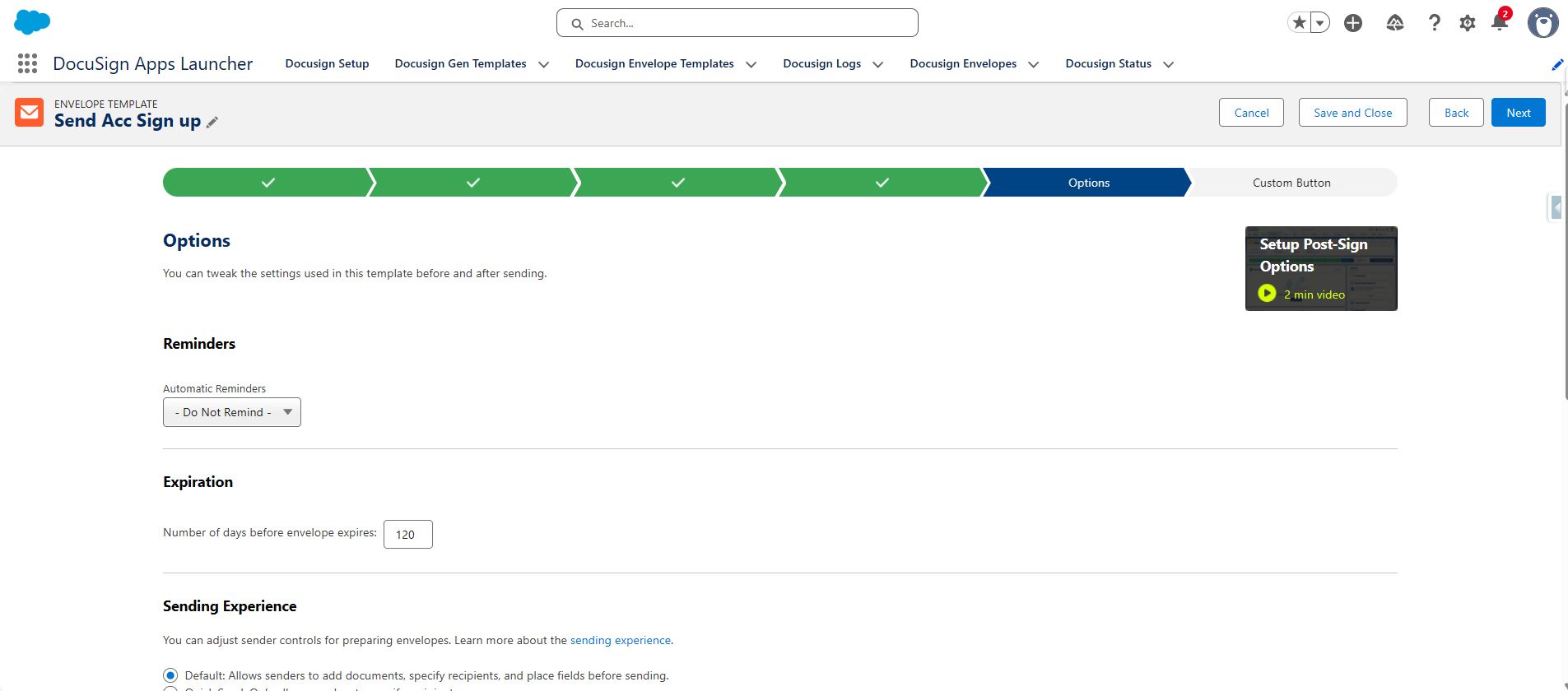Open the Docusign Envelopes tab
The height and width of the screenshot is (691, 1568).
click(963, 63)
